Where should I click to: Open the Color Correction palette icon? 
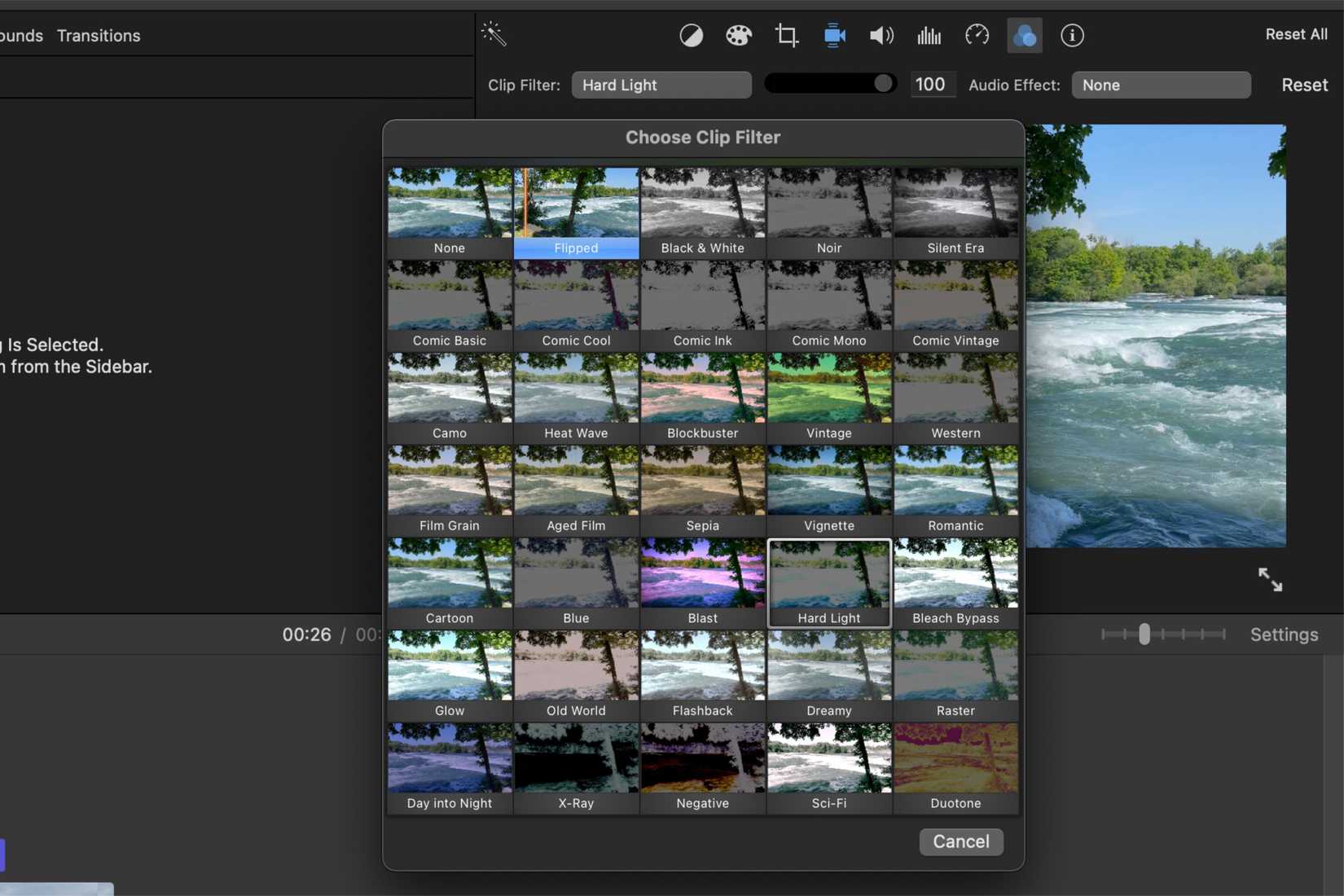(738, 35)
